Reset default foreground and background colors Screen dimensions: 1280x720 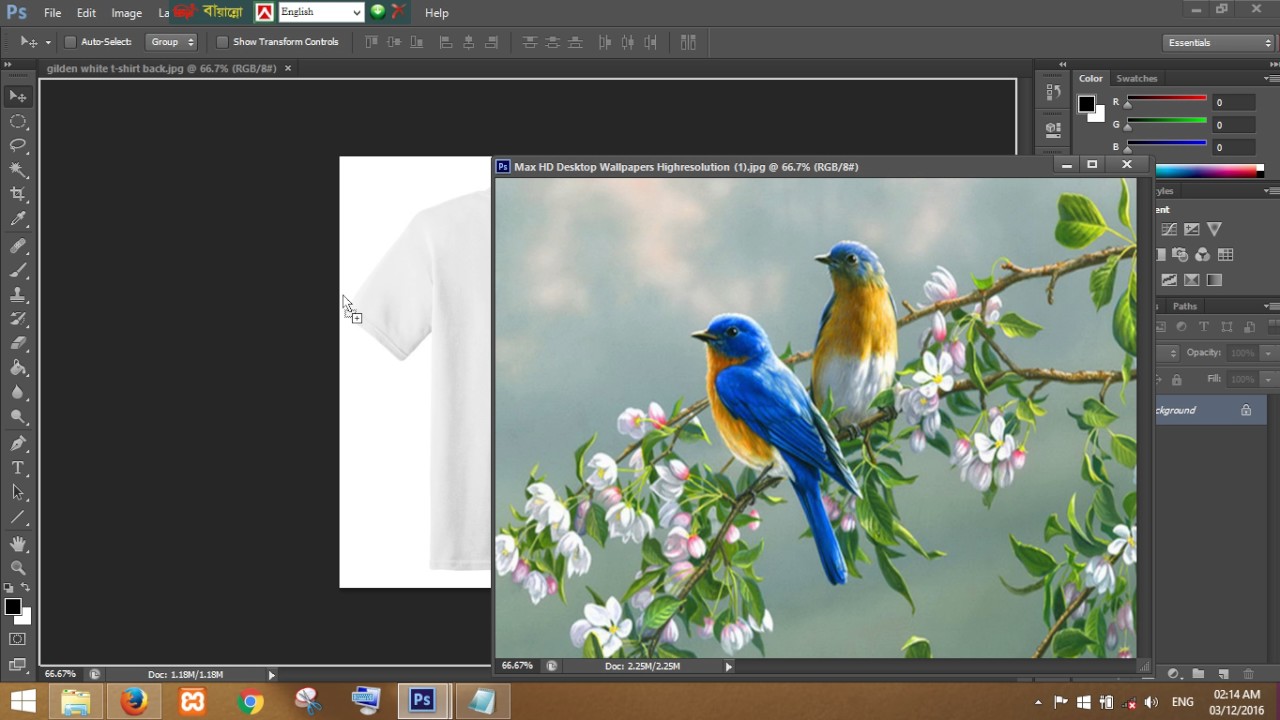click(9, 588)
